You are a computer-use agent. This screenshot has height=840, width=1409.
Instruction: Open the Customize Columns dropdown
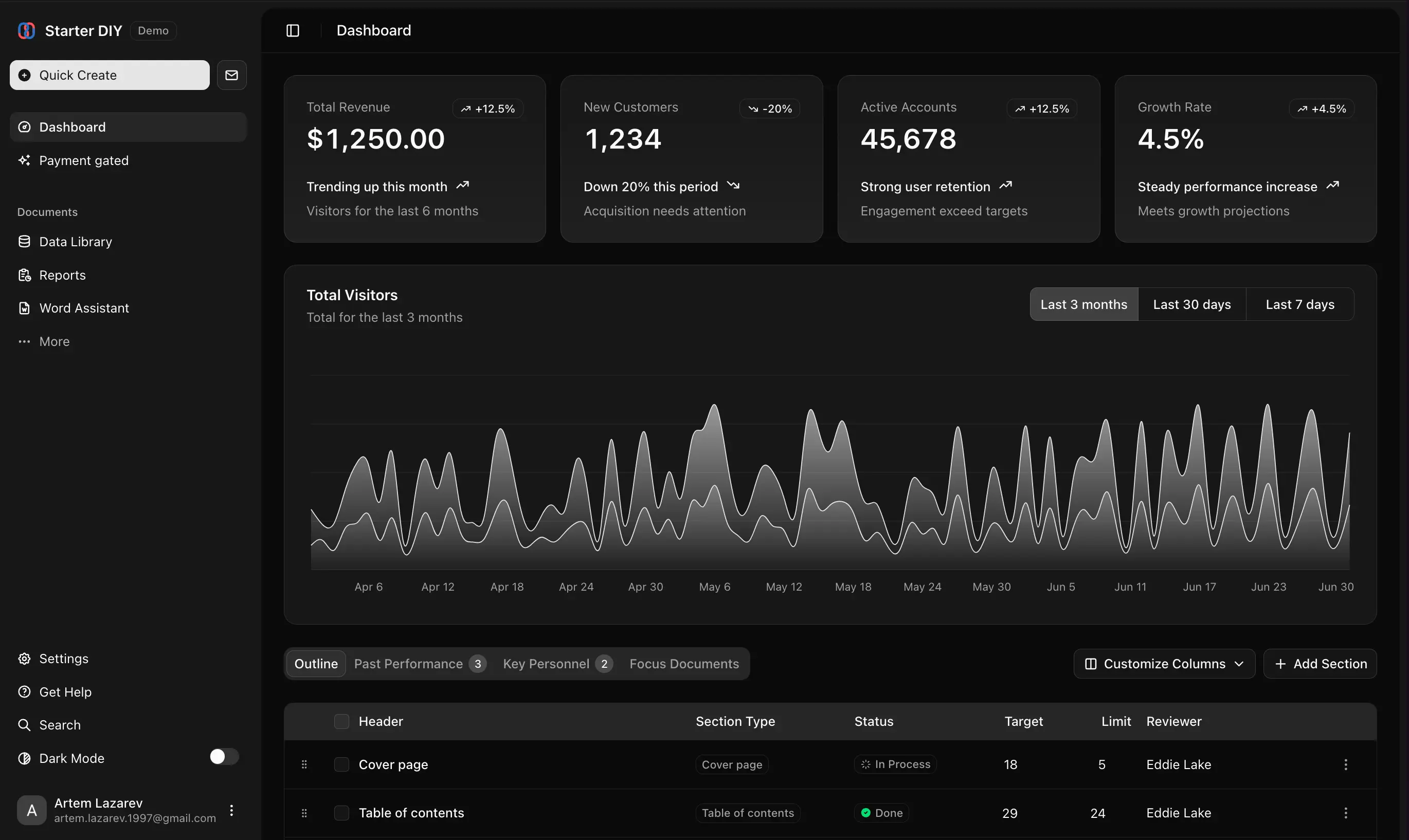point(1163,663)
